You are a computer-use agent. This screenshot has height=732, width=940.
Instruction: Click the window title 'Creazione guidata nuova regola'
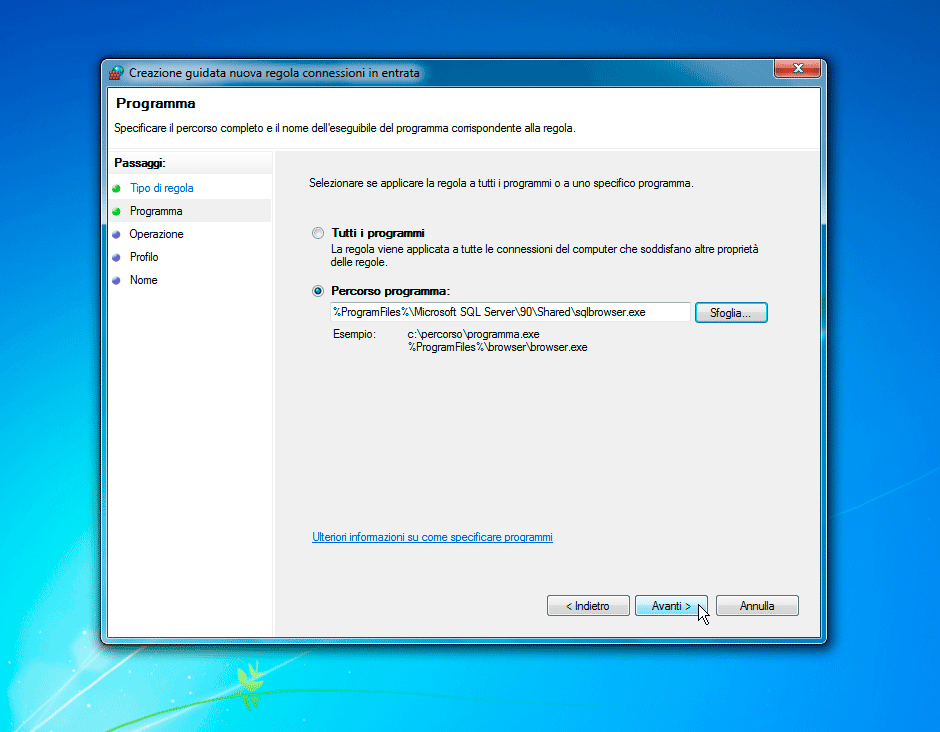[274, 73]
